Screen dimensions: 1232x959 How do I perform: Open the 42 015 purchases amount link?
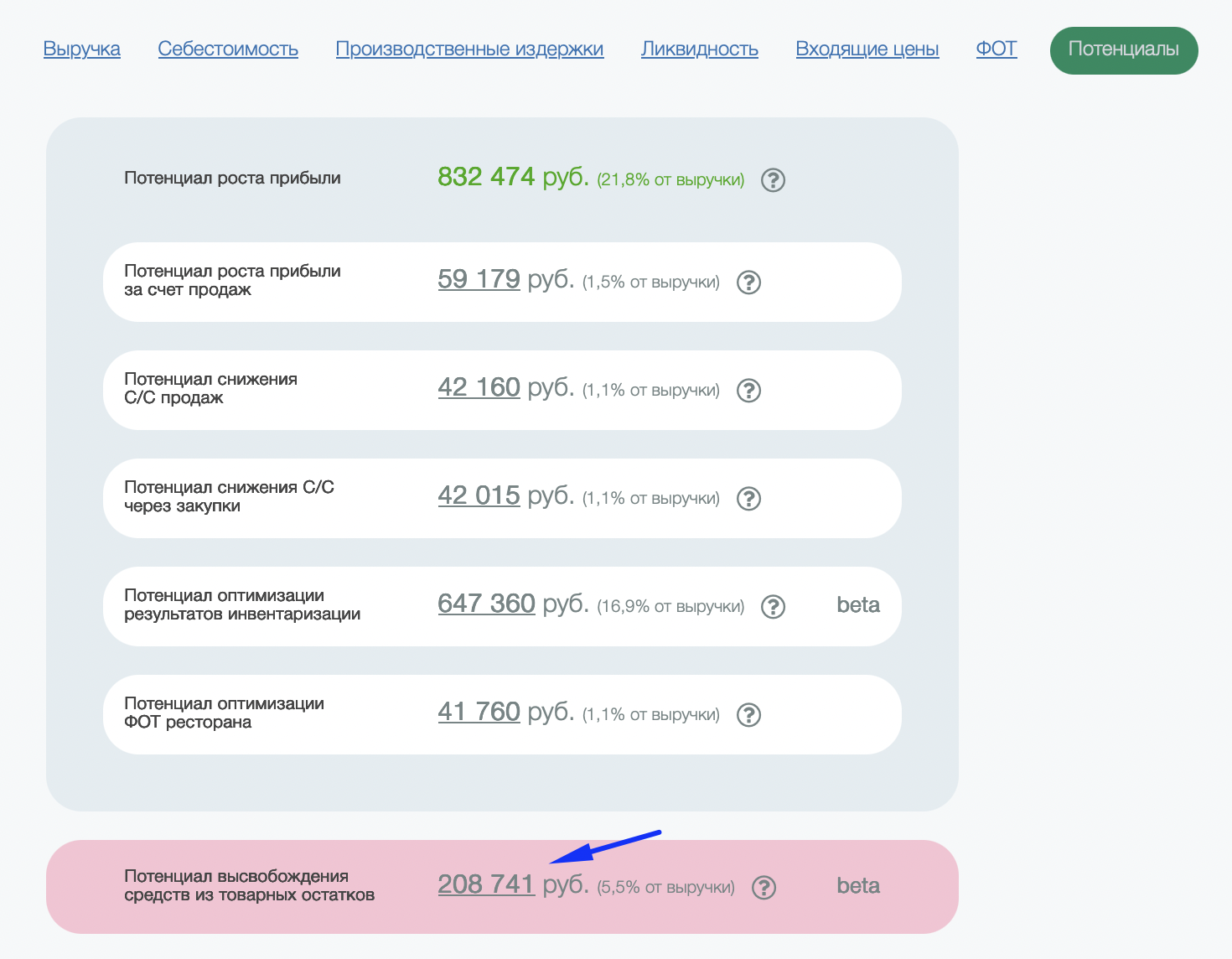point(479,495)
